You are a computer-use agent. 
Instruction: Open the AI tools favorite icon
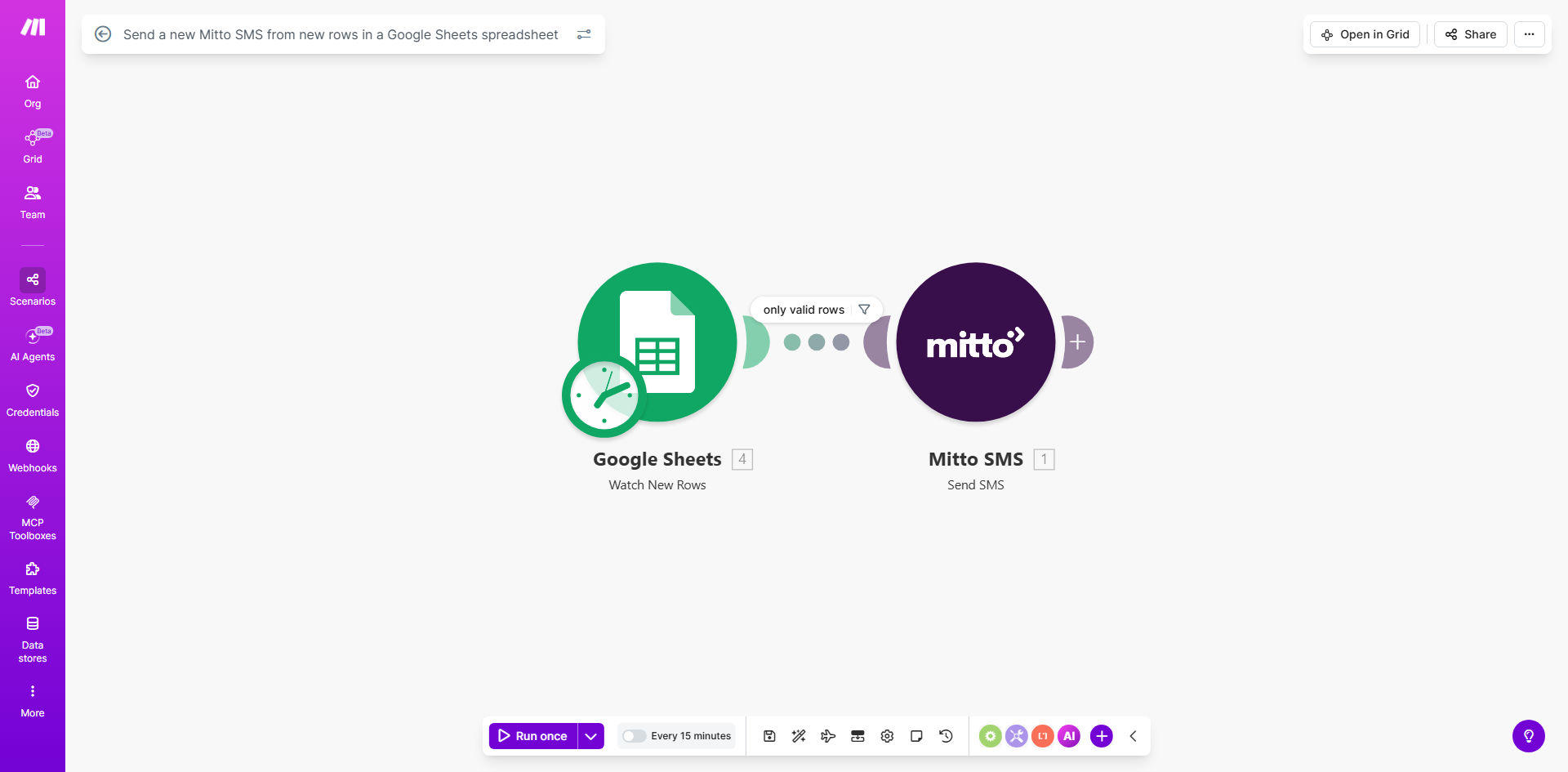(1069, 736)
